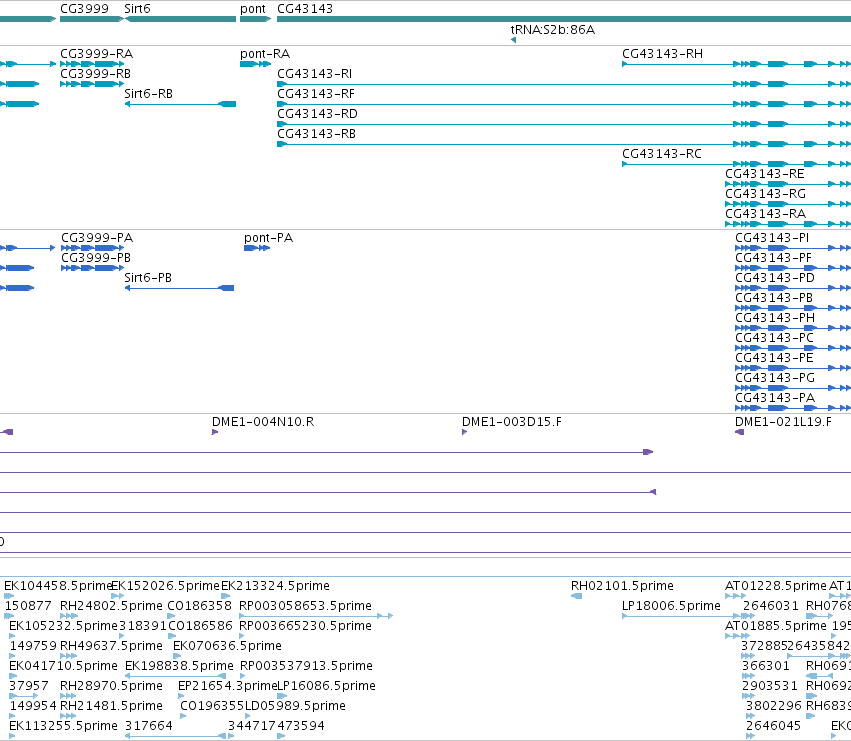Click the CG3999 gene bar
The width and height of the screenshot is (851, 741).
92,19
